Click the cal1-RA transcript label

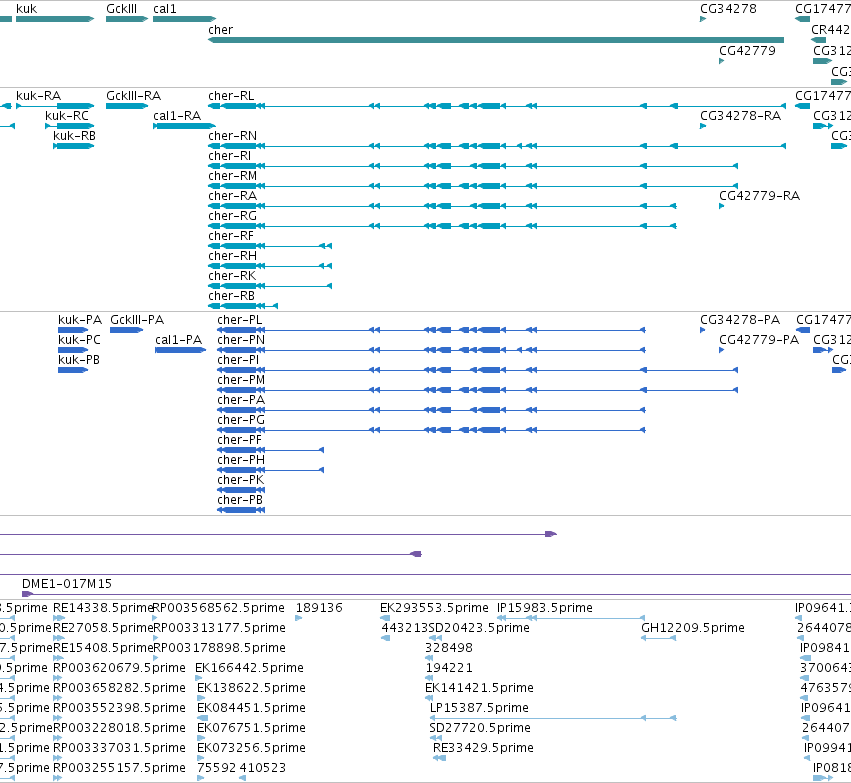tap(177, 116)
